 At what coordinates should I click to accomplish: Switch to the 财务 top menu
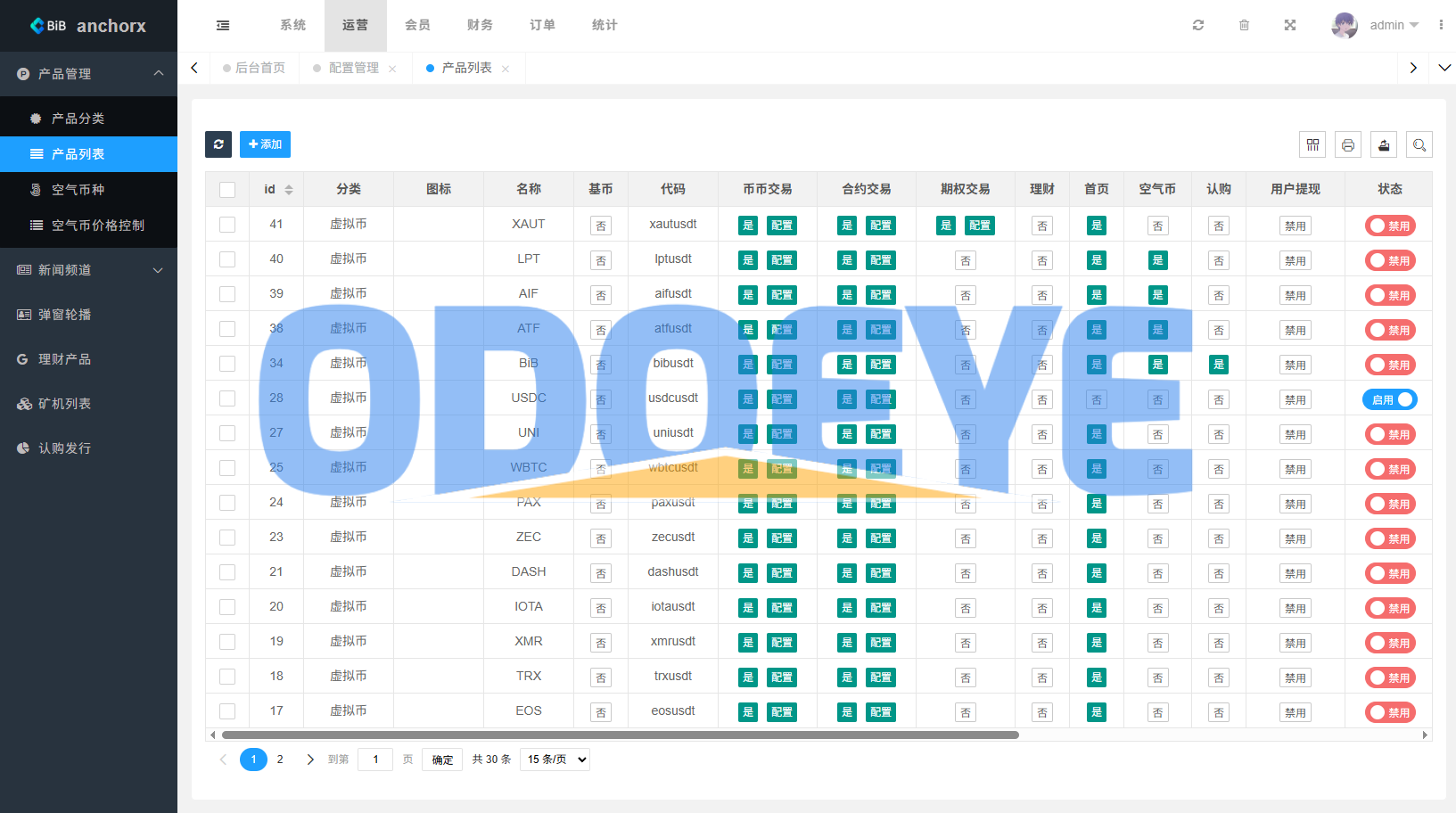[x=480, y=25]
